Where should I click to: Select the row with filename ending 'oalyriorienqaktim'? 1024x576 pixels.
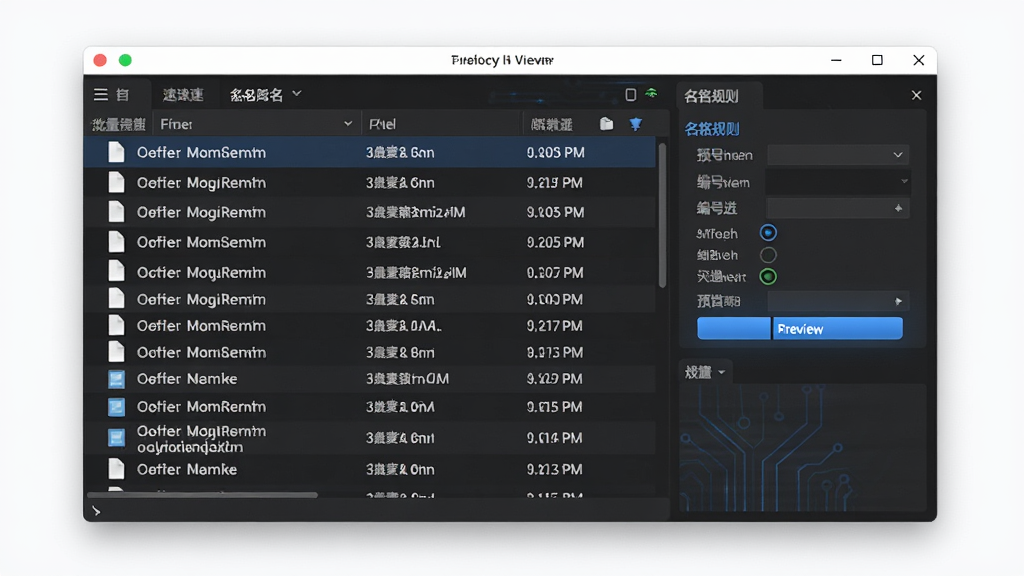point(370,438)
